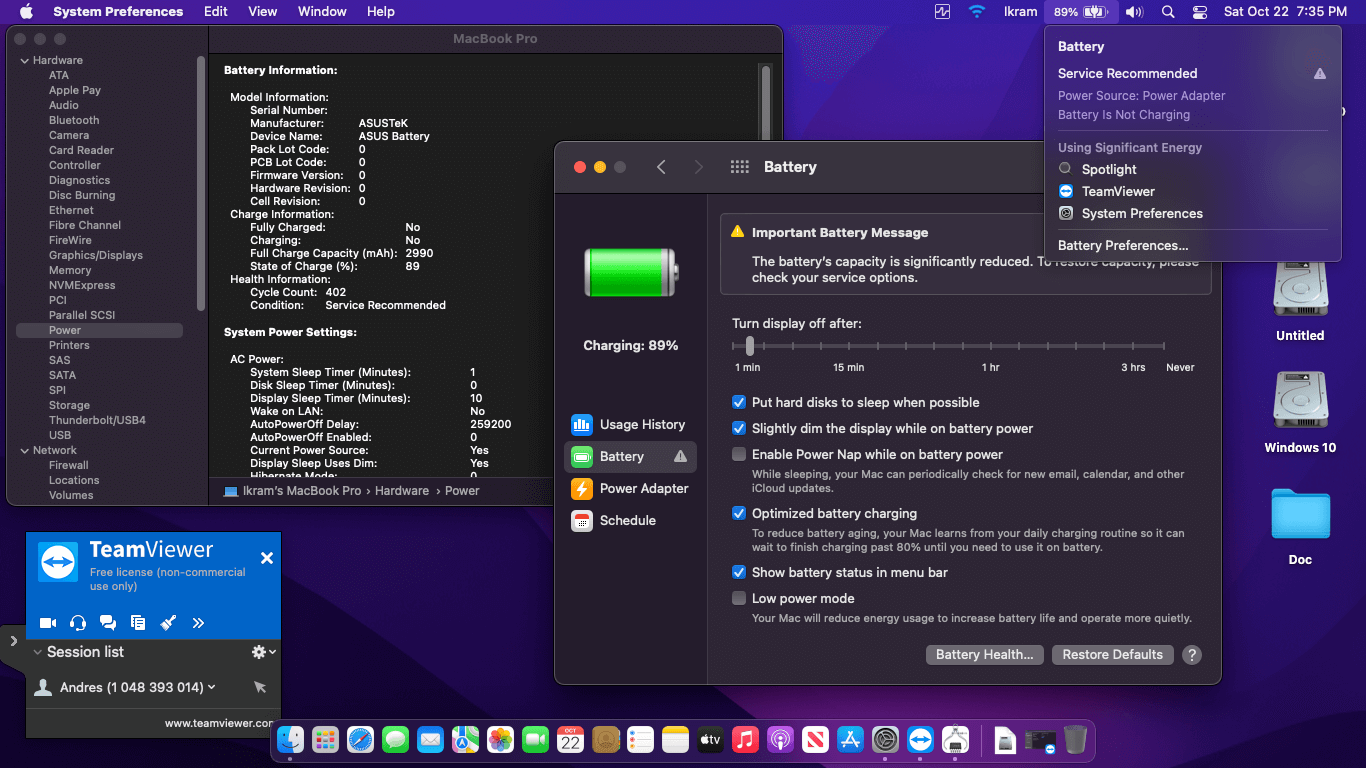Viewport: 1366px width, 768px height.
Task: Open the Window menu
Action: click(x=322, y=11)
